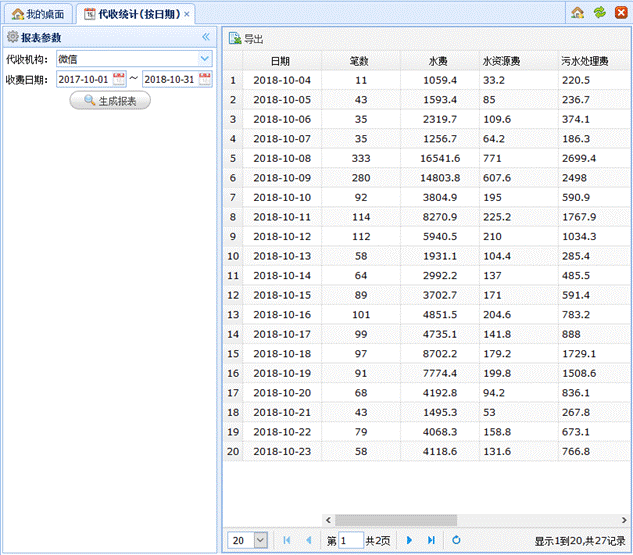Jump to the last page

tap(431, 540)
